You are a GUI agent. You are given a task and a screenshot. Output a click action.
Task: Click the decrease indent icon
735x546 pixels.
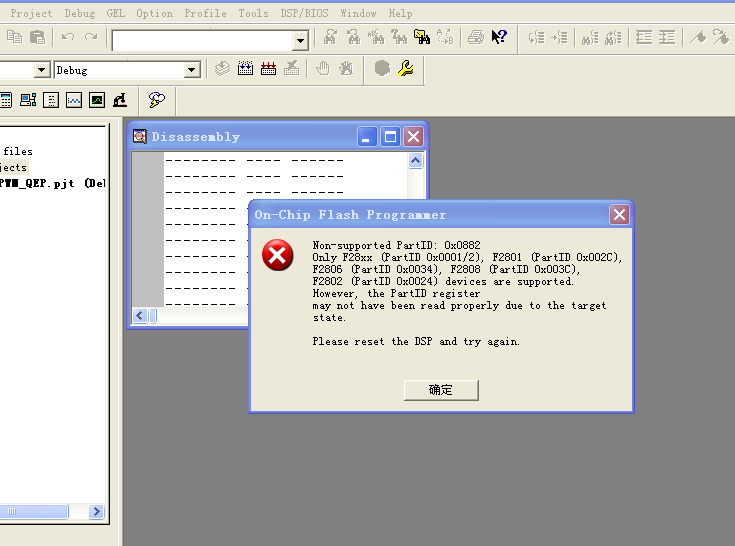644,37
